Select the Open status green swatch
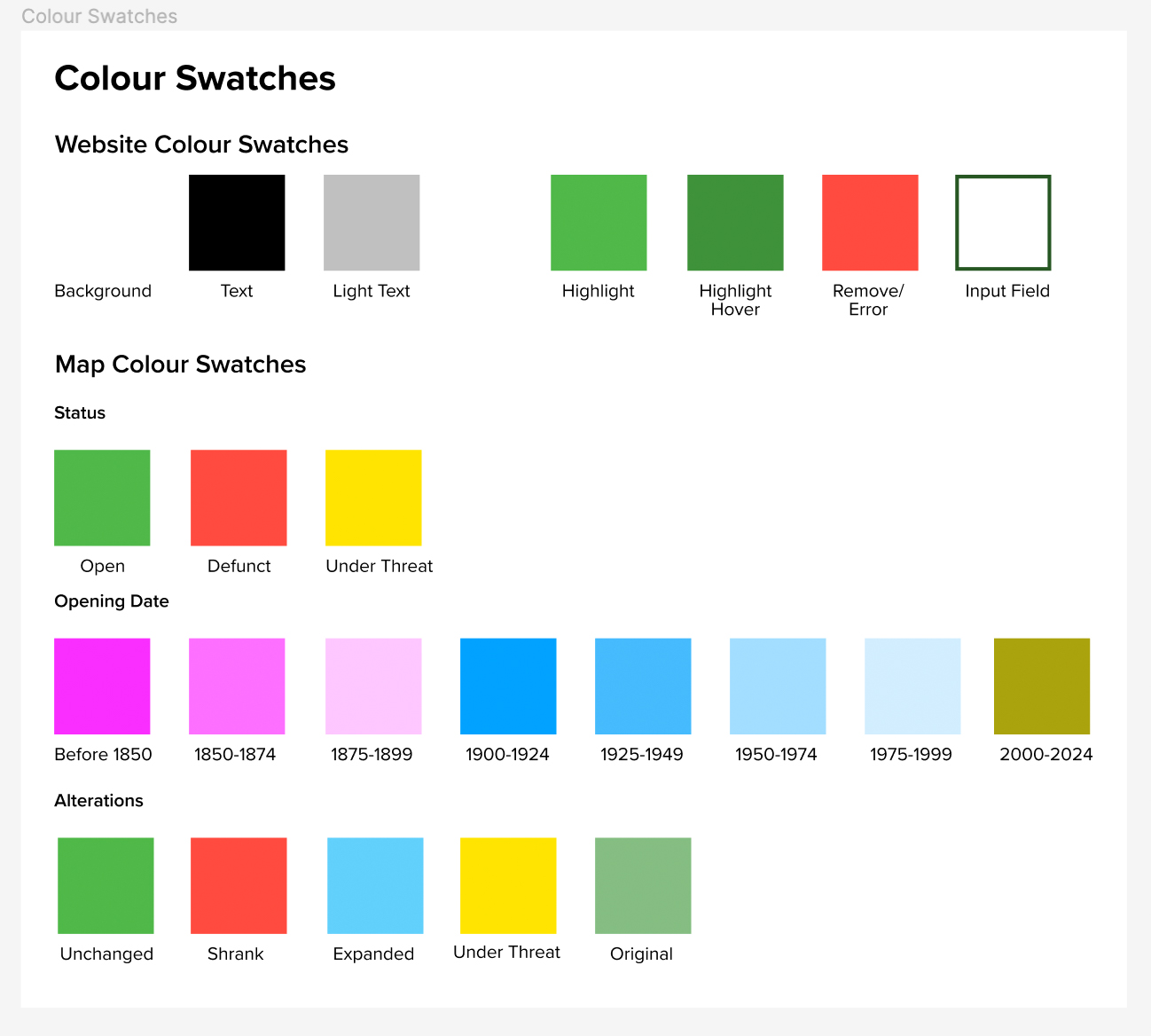This screenshot has width=1151, height=1036. [102, 498]
